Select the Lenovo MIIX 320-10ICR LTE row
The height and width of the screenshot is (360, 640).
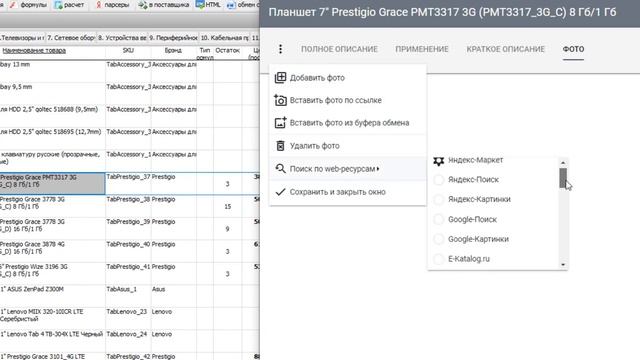[52, 318]
